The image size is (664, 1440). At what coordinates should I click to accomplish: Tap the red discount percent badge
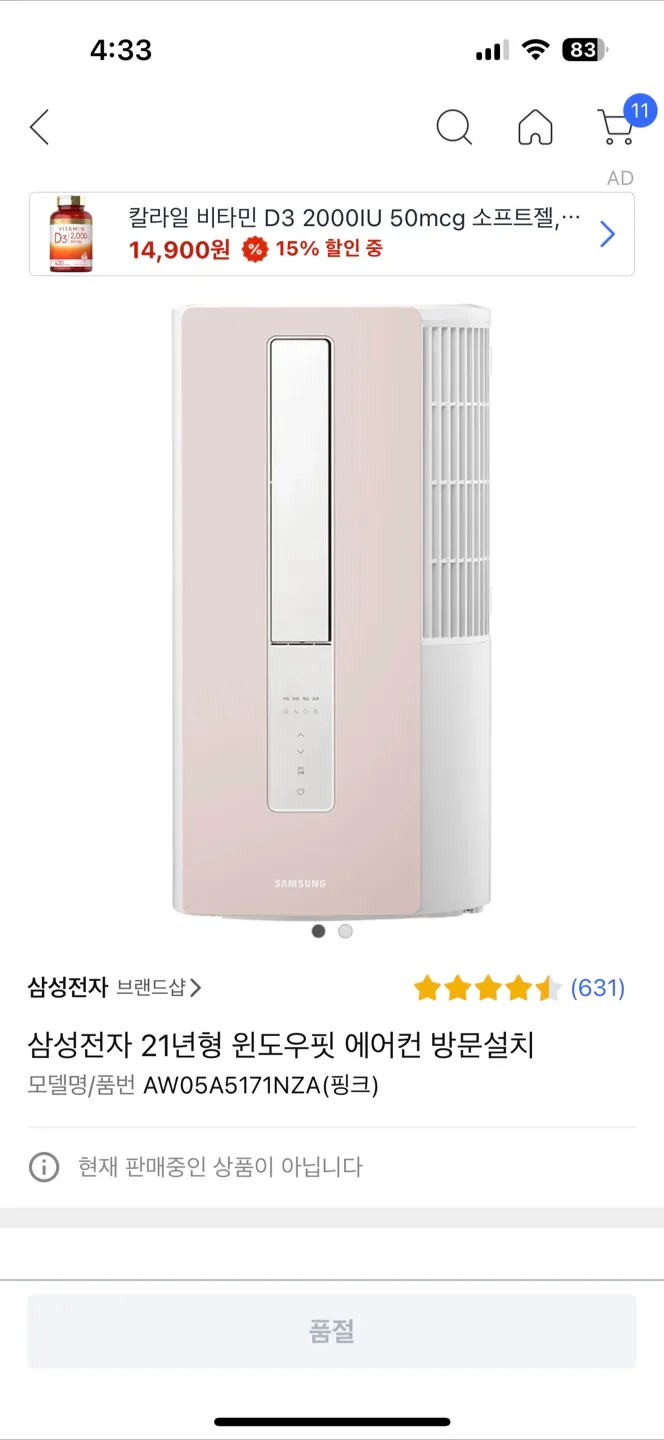255,249
